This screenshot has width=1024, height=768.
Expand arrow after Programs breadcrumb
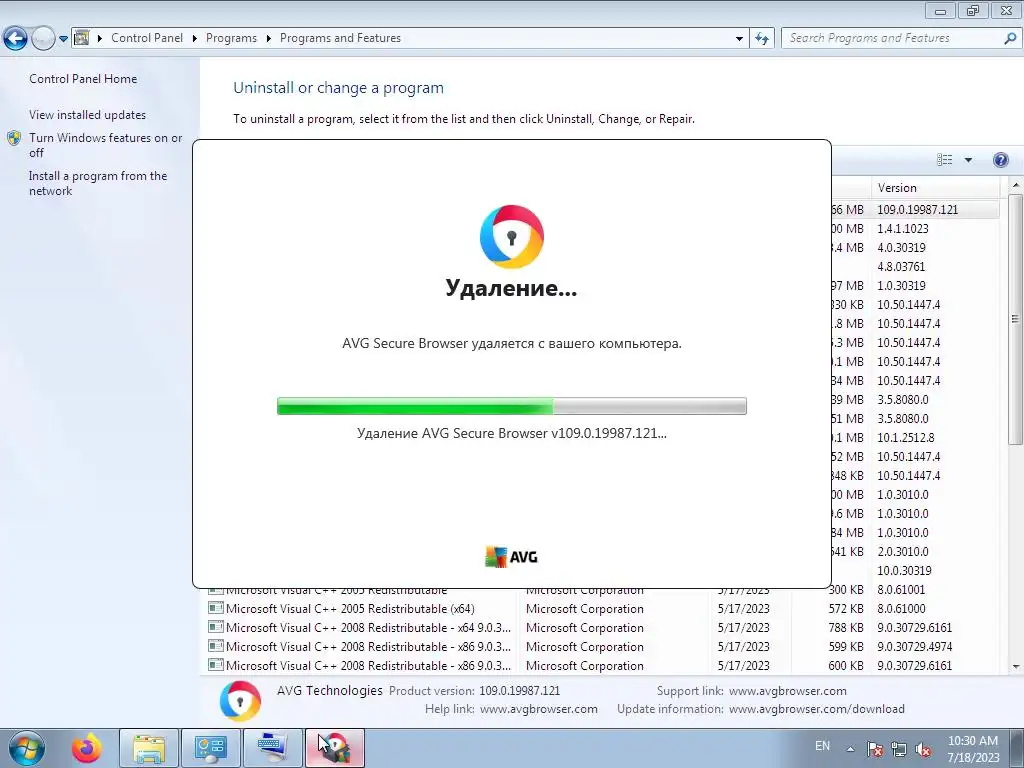(268, 39)
